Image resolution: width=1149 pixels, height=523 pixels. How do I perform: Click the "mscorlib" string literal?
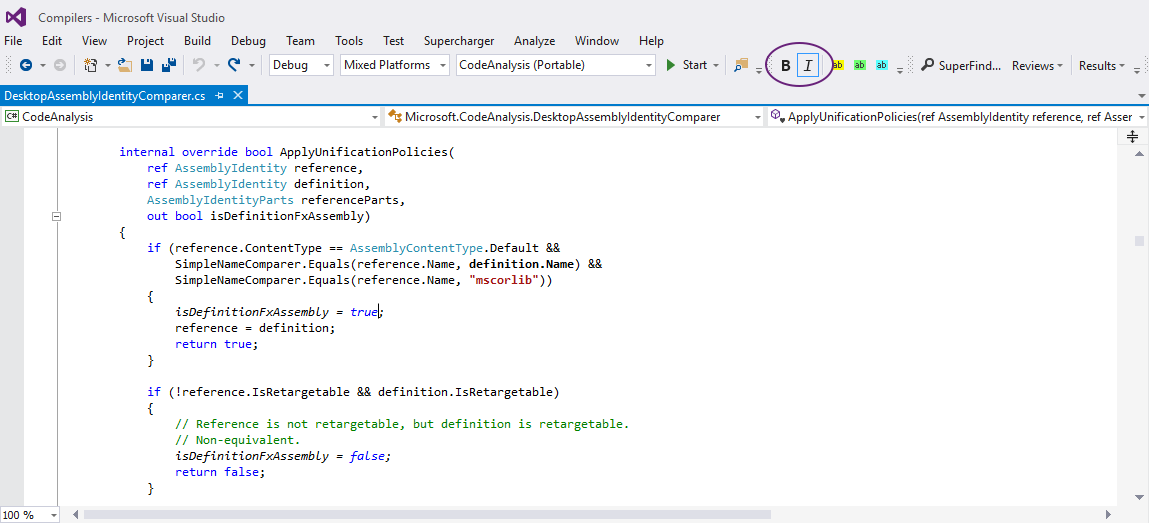(x=503, y=280)
